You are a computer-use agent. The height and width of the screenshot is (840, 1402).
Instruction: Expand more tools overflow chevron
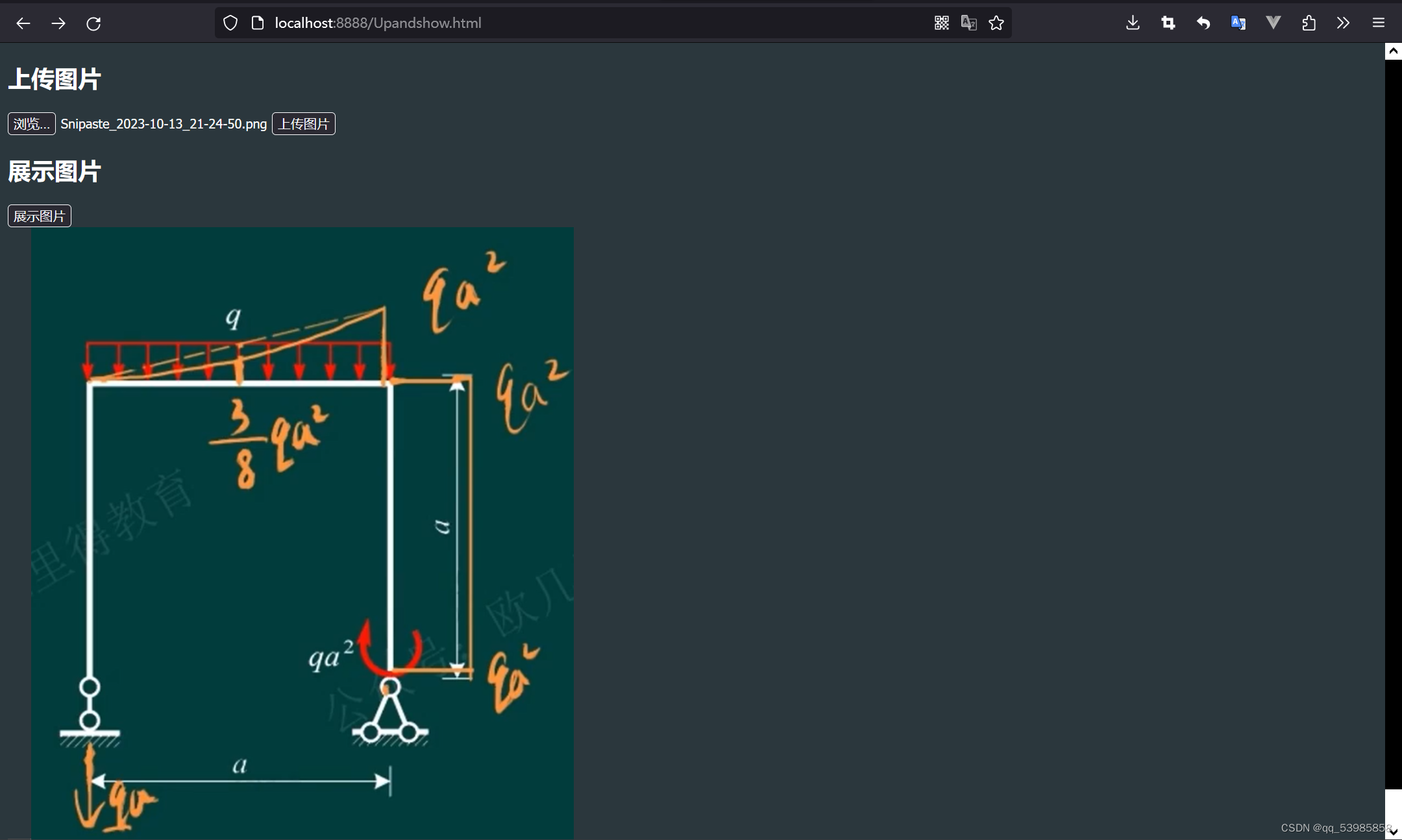[x=1344, y=23]
